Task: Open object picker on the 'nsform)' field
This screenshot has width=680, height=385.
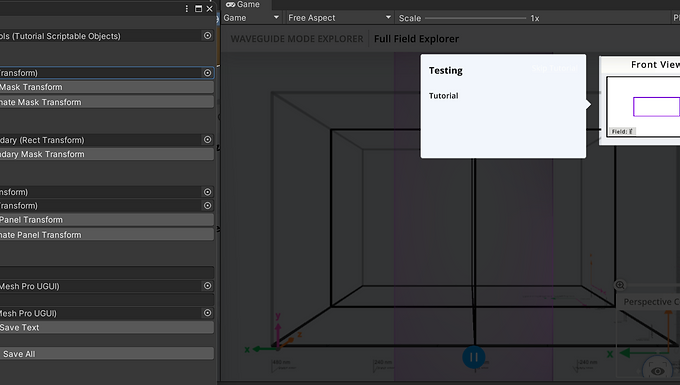Action: tap(207, 192)
